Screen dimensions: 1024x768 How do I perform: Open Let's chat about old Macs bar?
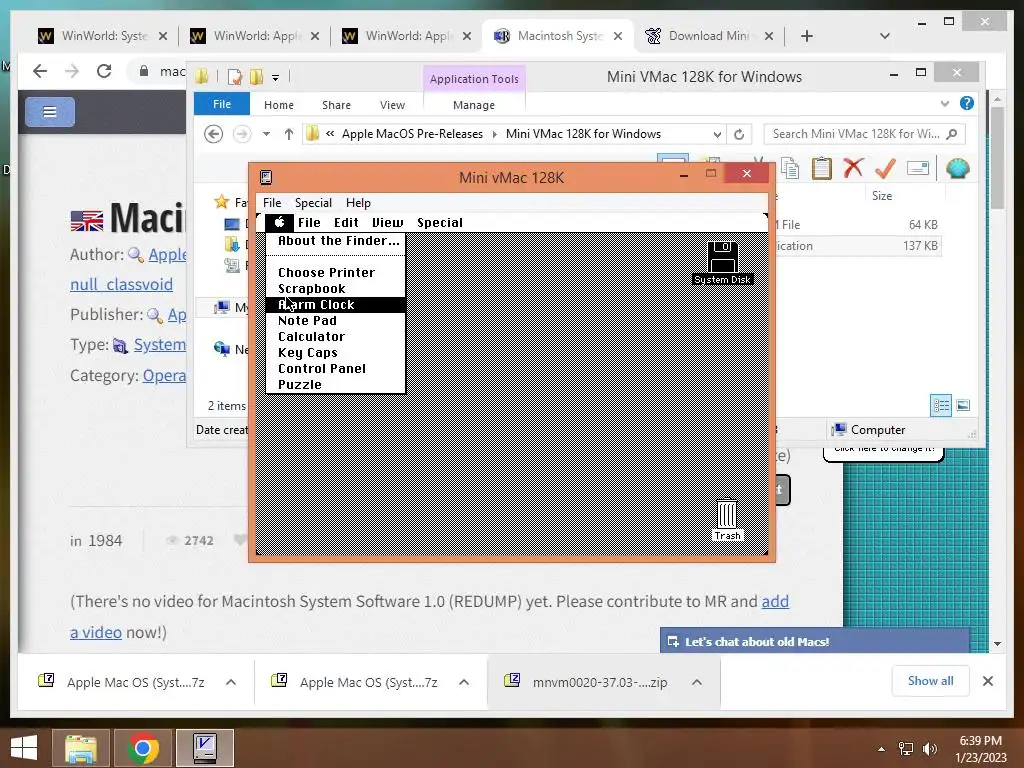click(x=815, y=641)
